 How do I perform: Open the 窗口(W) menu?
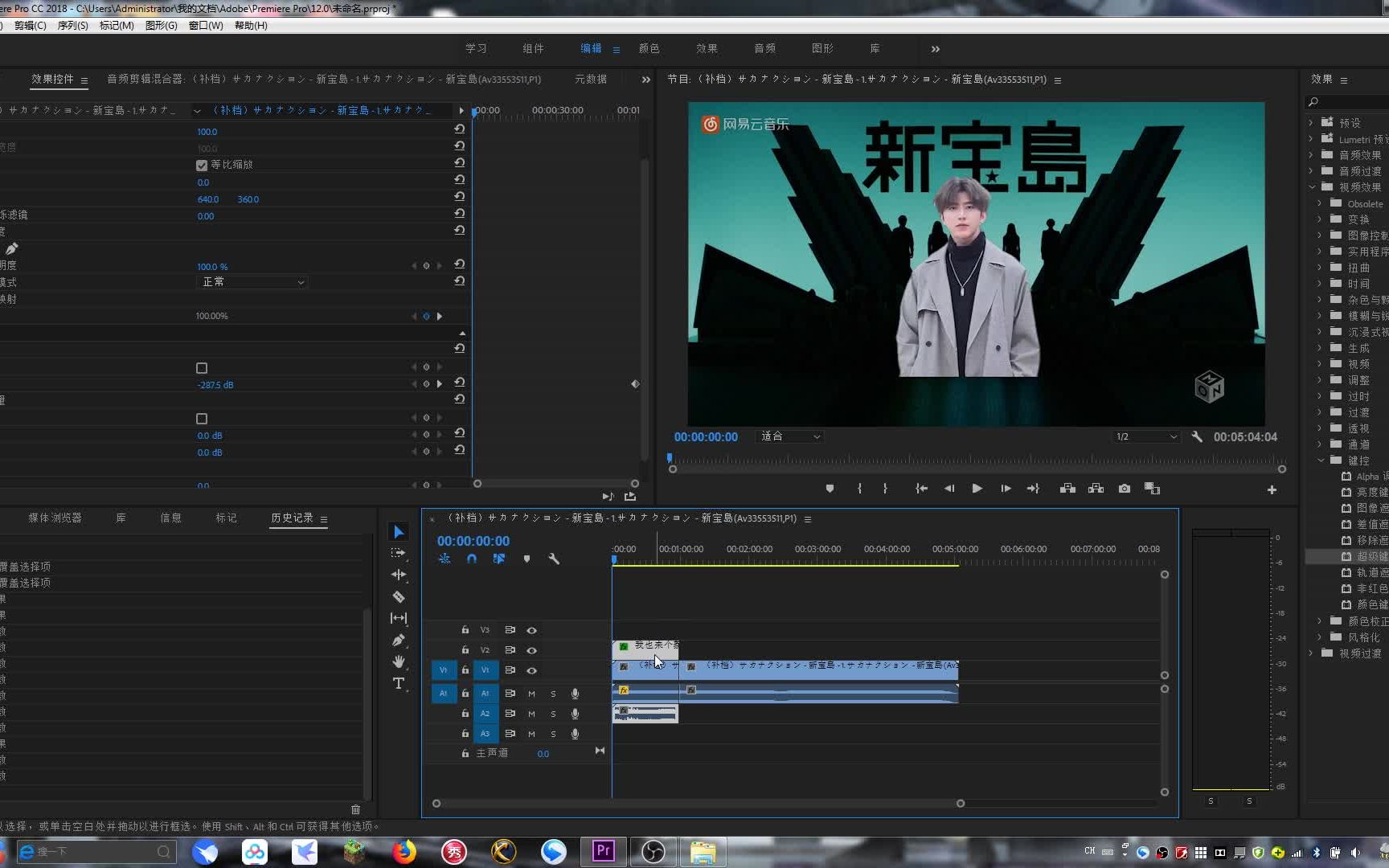pyautogui.click(x=205, y=26)
